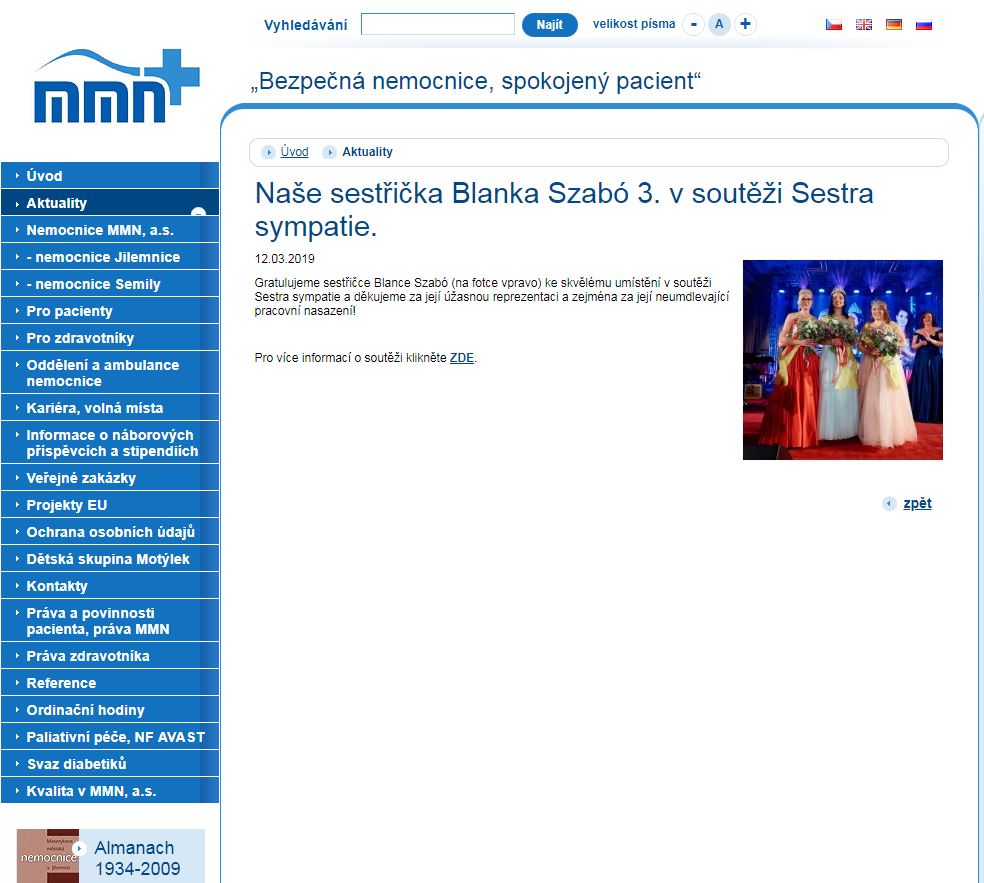Focus the Vyhledávání search field
Image resolution: width=984 pixels, height=883 pixels.
pyautogui.click(x=437, y=25)
